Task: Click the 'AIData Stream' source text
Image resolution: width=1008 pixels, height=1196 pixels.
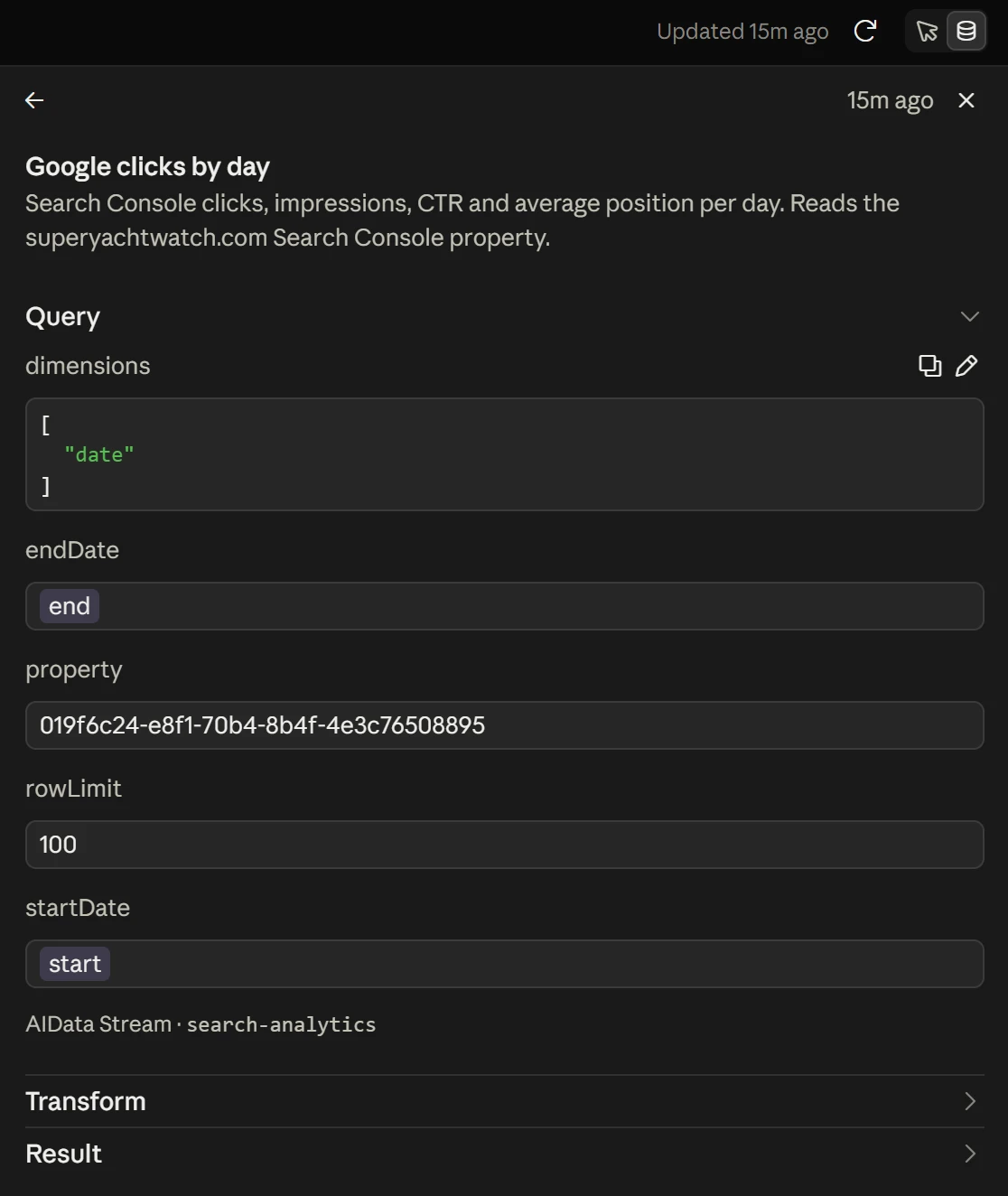Action: click(98, 1024)
